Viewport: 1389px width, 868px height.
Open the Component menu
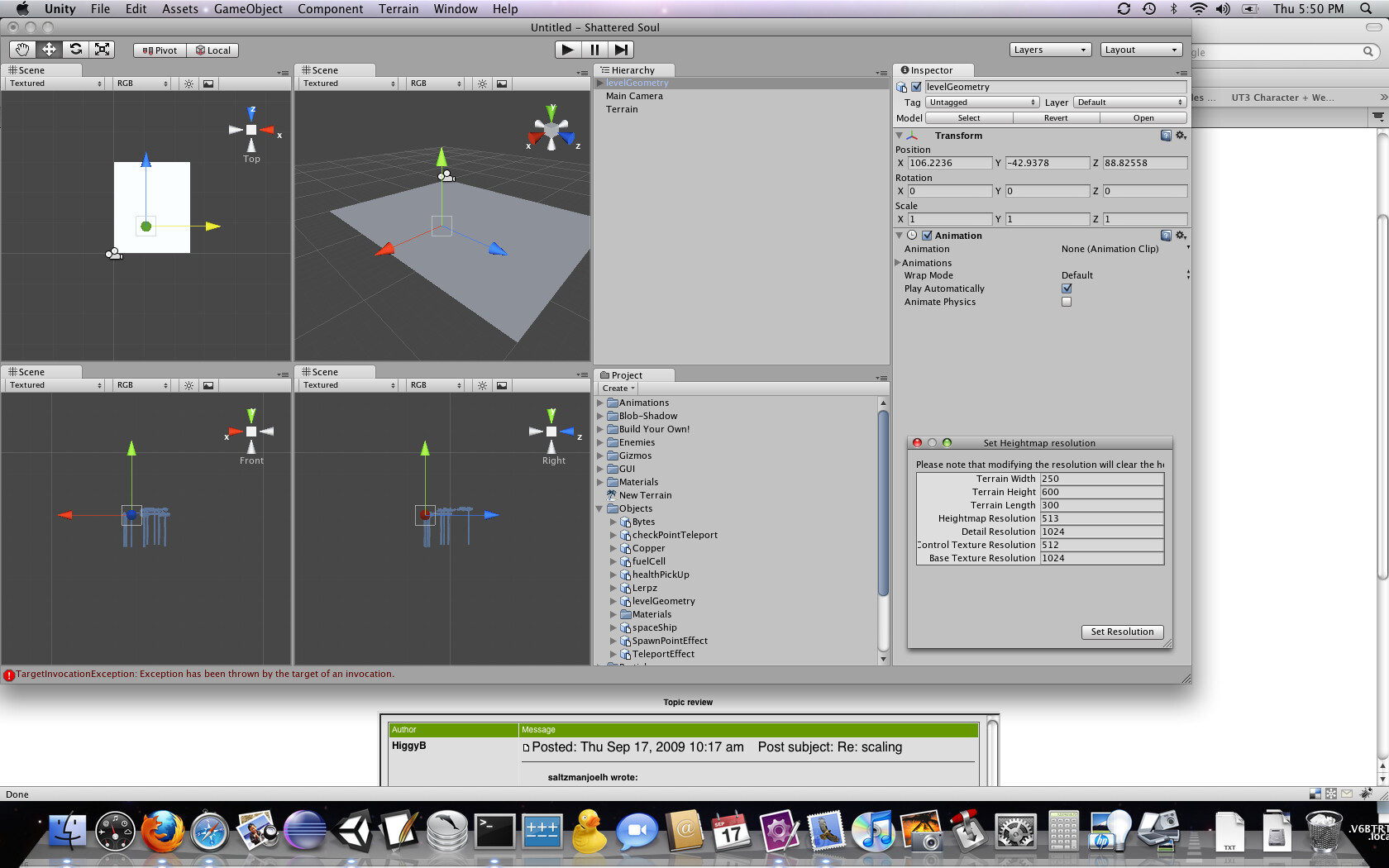tap(330, 9)
